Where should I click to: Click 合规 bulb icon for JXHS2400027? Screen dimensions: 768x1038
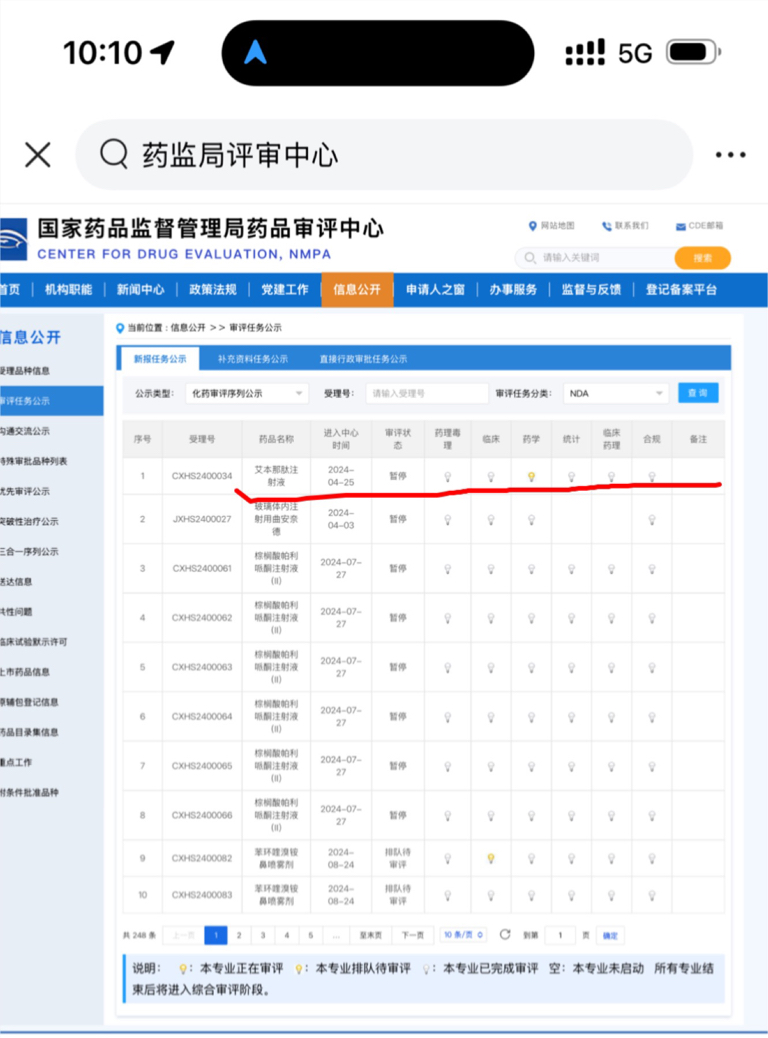[x=651, y=520]
